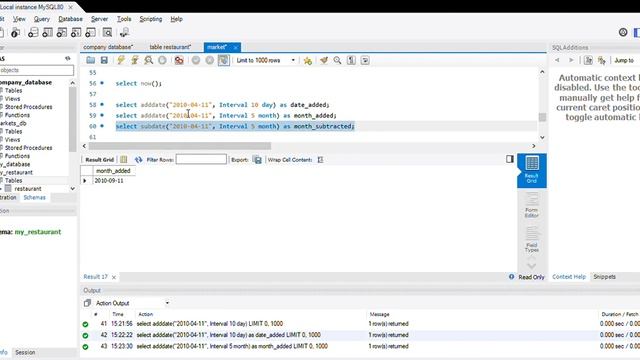The height and width of the screenshot is (360, 640).
Task: Click the create stored procedure icon
Action: click(76, 33)
